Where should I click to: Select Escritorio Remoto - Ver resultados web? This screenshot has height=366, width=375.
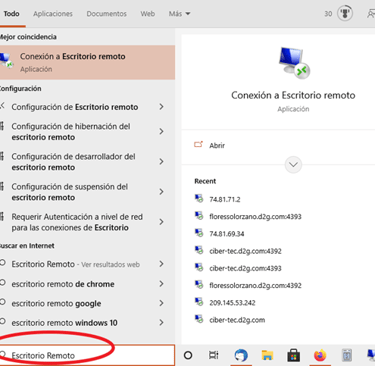point(76,264)
